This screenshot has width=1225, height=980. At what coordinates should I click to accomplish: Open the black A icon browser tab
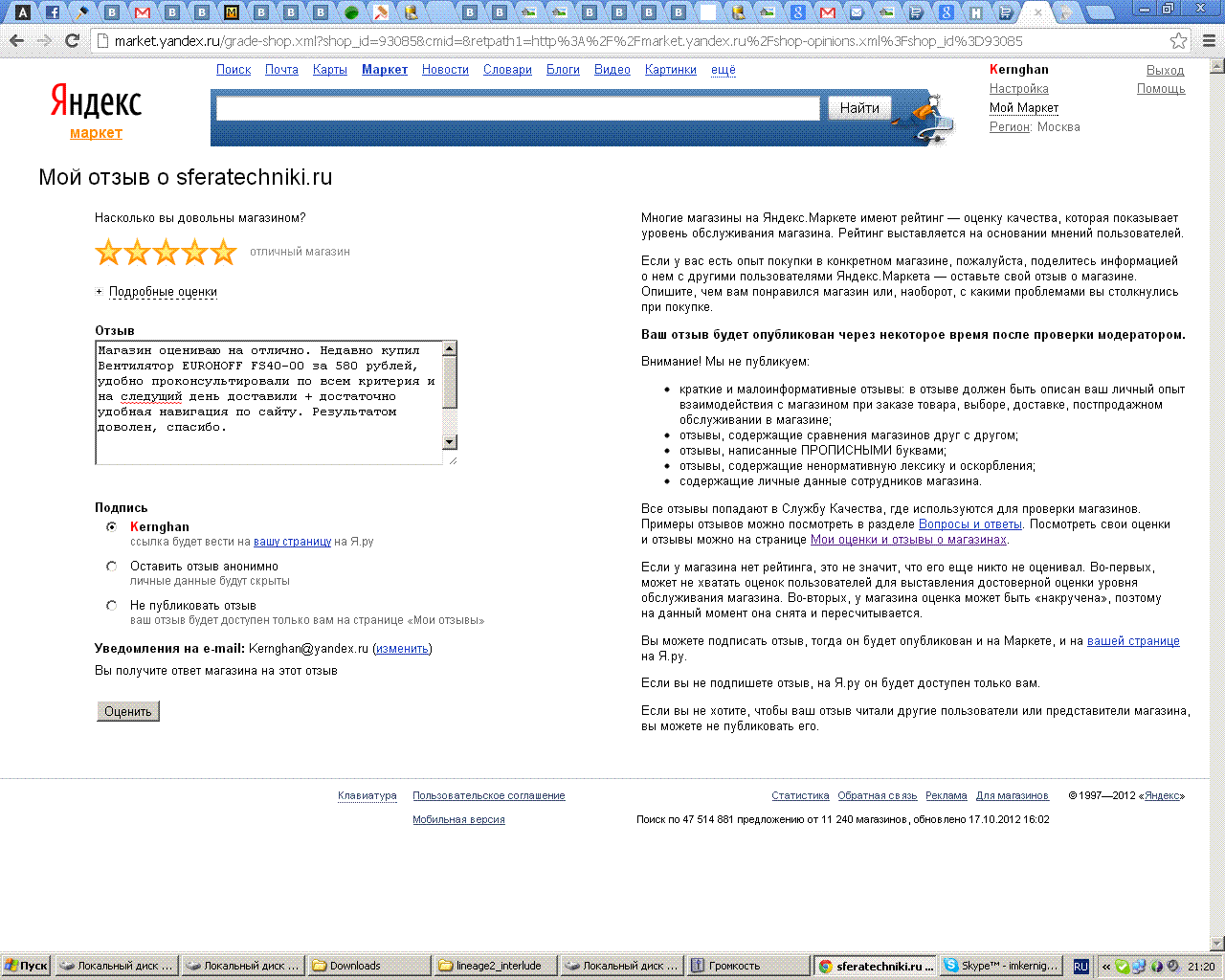pyautogui.click(x=23, y=12)
